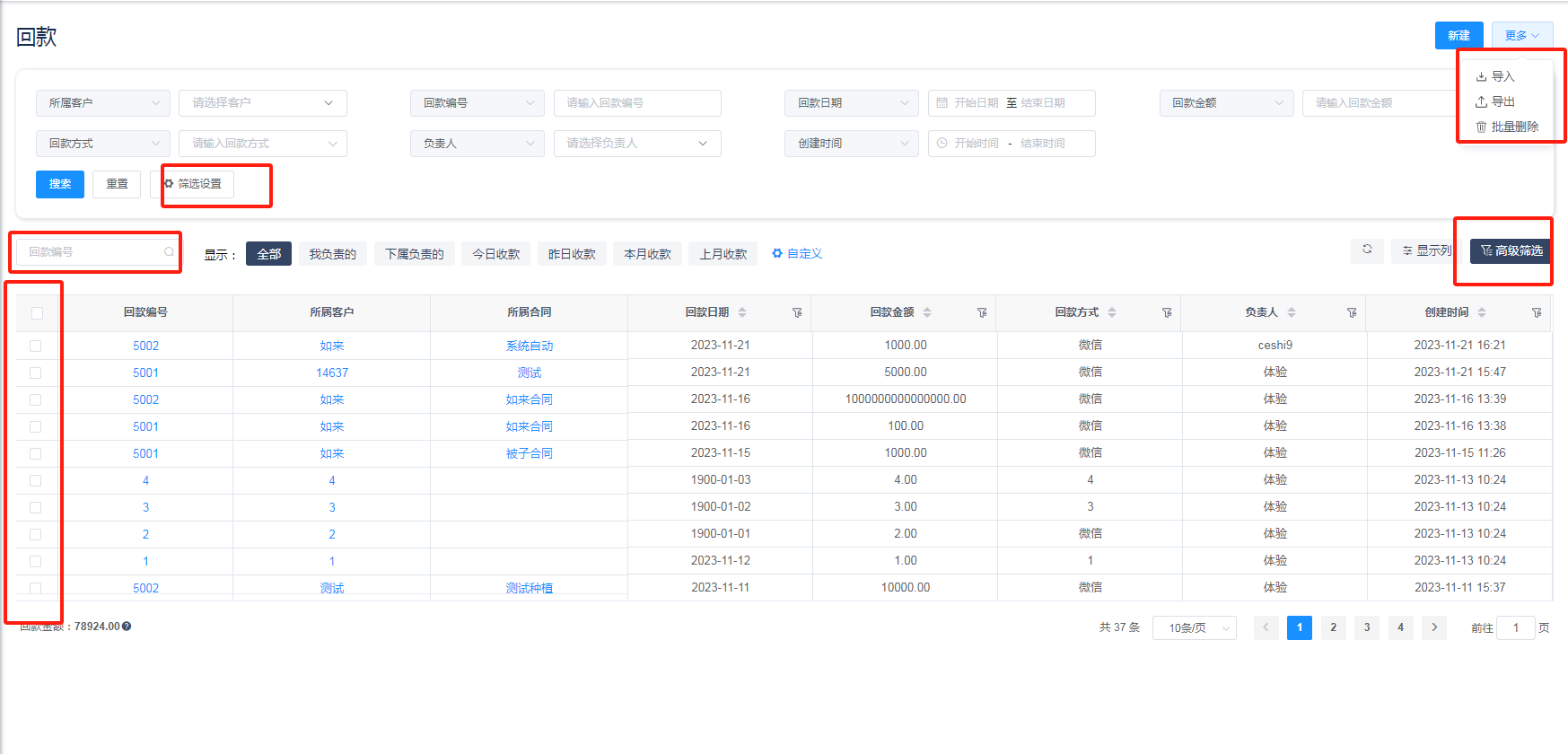Image resolution: width=1568 pixels, height=754 pixels.
Task: Click filter icon in 回款日期 column header
Action: [x=797, y=312]
